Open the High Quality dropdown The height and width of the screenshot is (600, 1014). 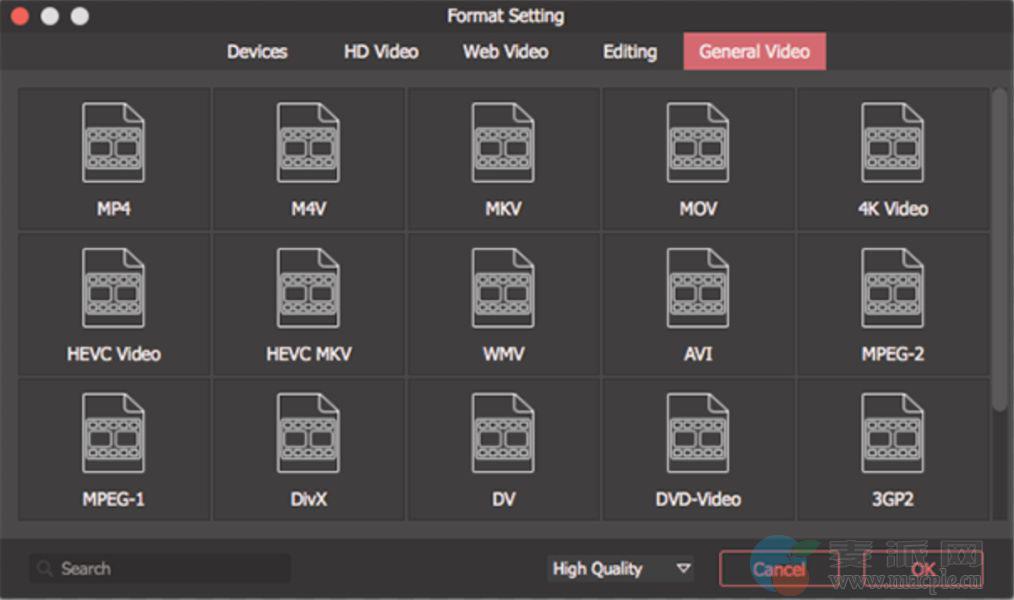(x=621, y=569)
